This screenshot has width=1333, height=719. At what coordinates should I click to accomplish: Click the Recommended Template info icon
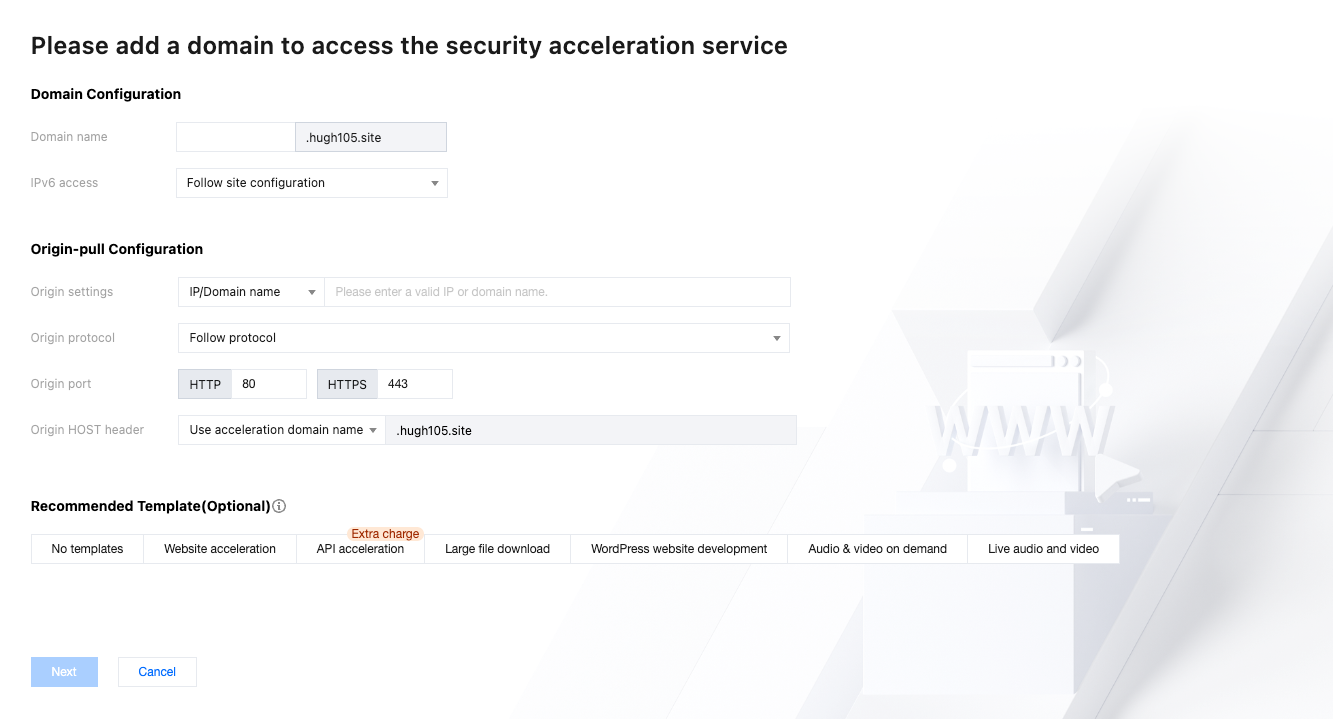coord(280,506)
